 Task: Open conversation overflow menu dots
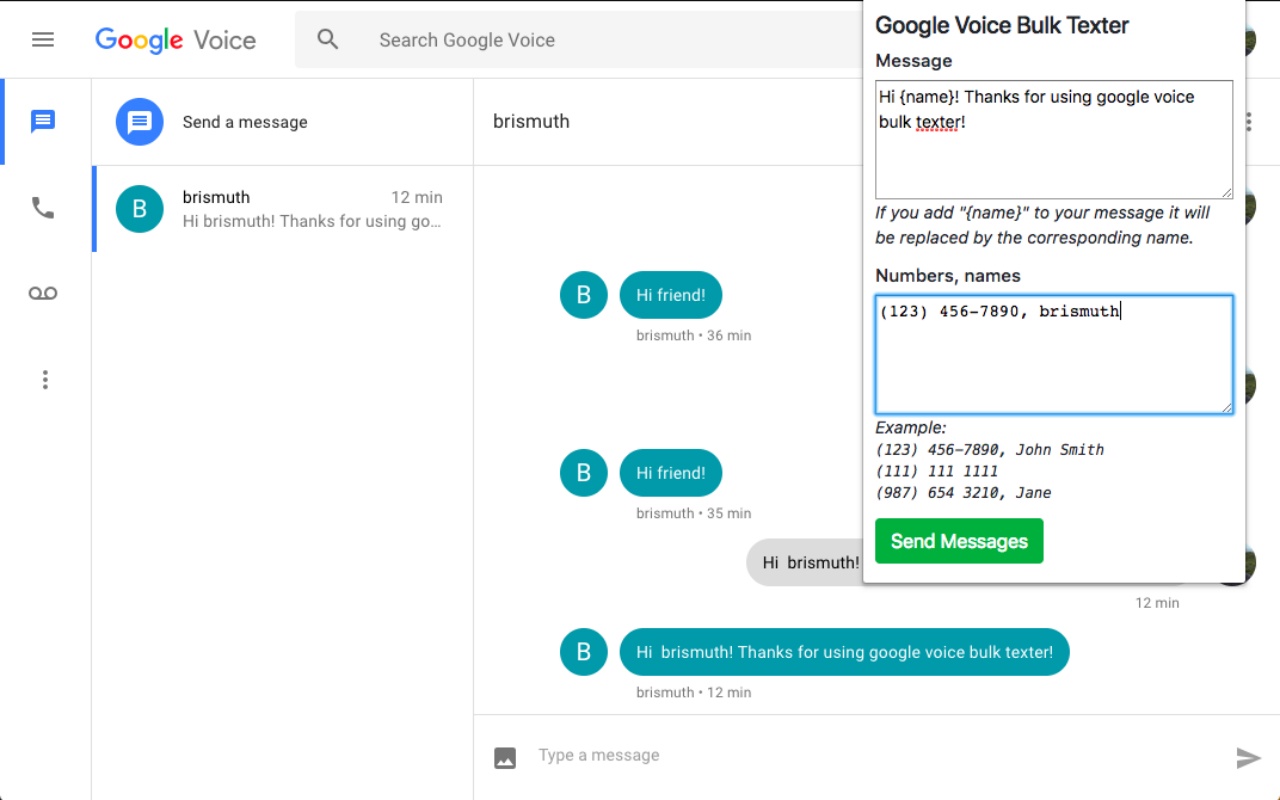point(1249,122)
